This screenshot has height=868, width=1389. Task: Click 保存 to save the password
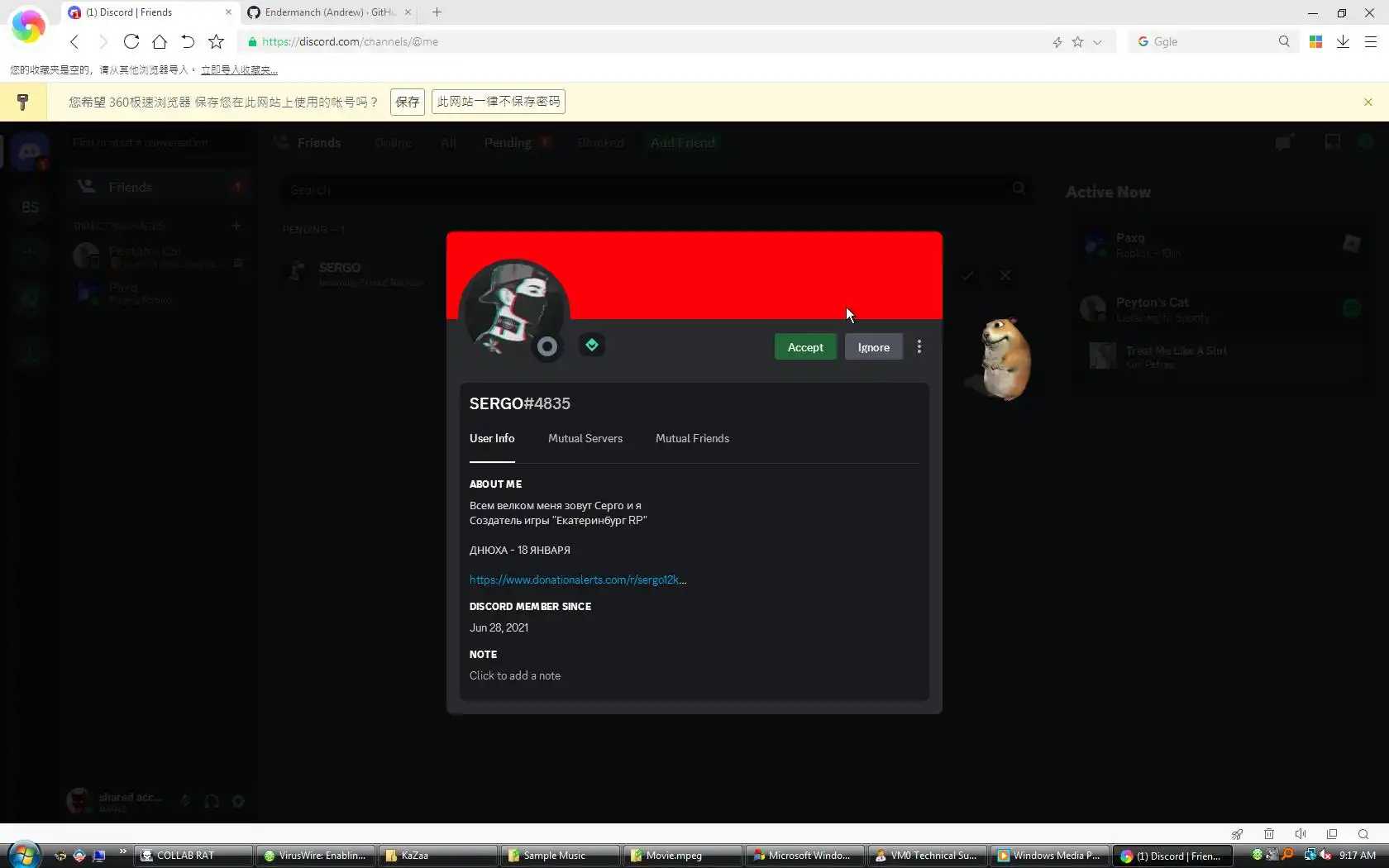click(x=408, y=102)
